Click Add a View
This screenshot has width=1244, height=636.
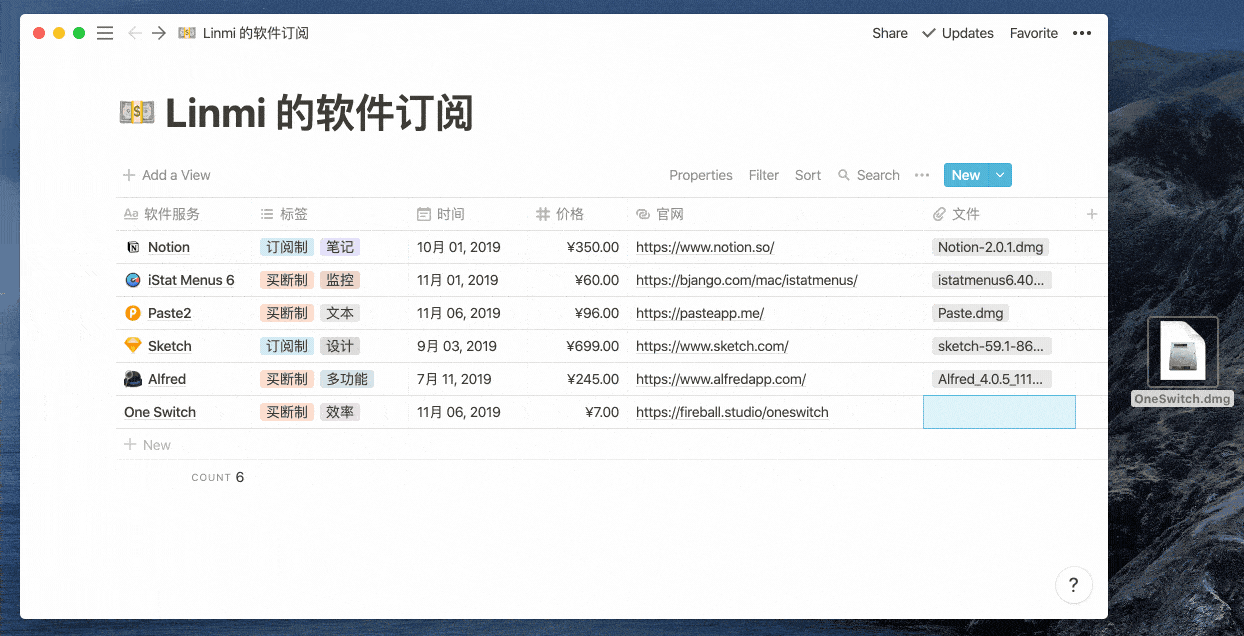(167, 175)
